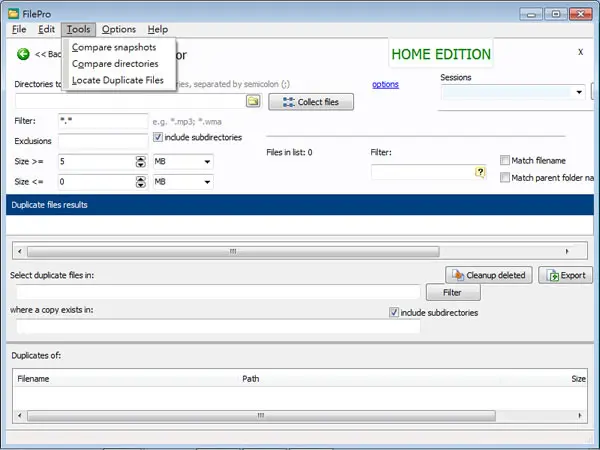Click the Cleanup deleted button

pos(489,275)
